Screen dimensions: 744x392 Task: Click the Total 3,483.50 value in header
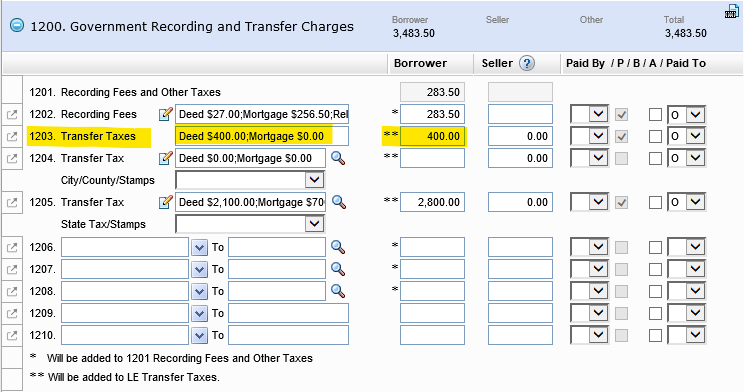[686, 33]
